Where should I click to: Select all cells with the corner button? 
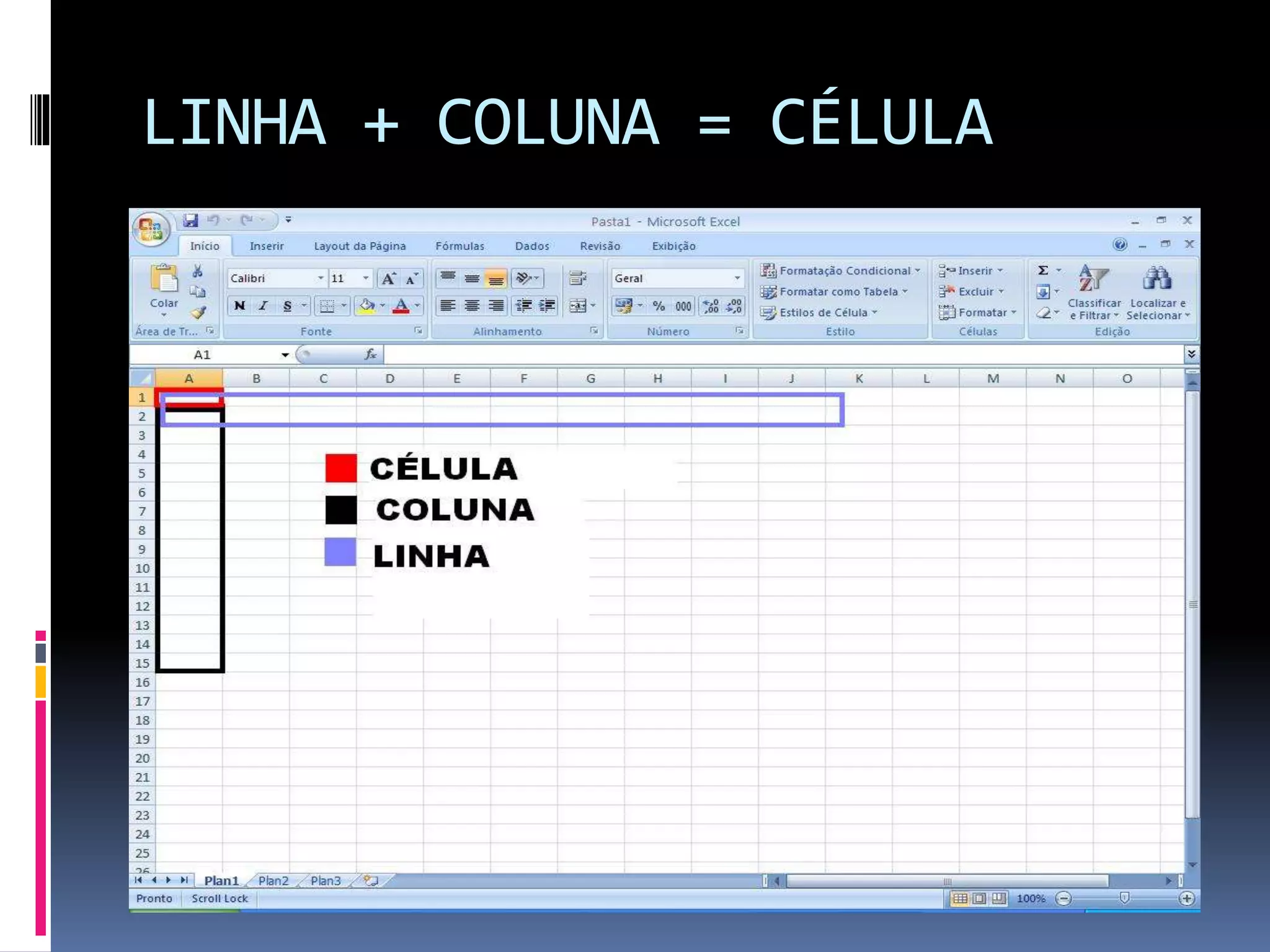coord(142,378)
